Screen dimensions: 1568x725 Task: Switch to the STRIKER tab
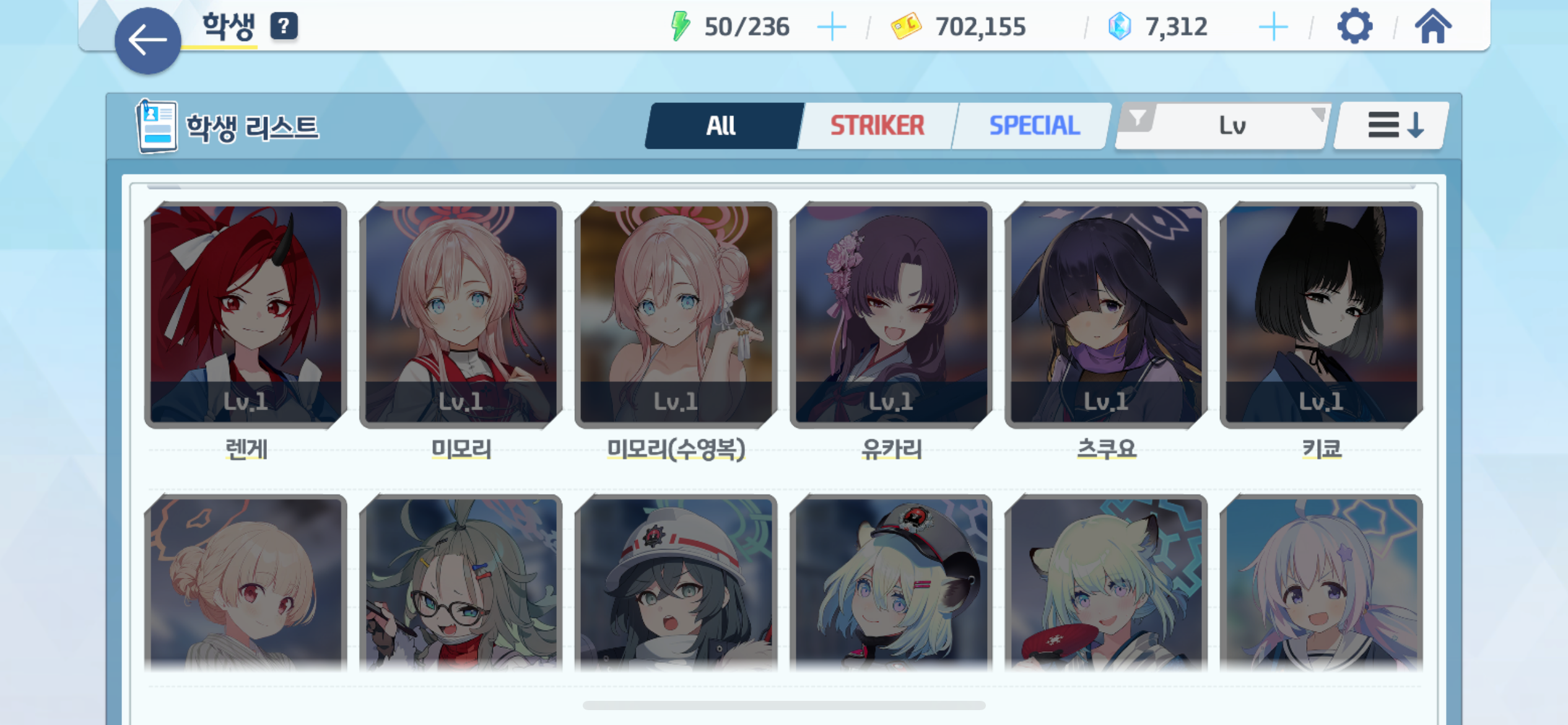[x=877, y=126]
